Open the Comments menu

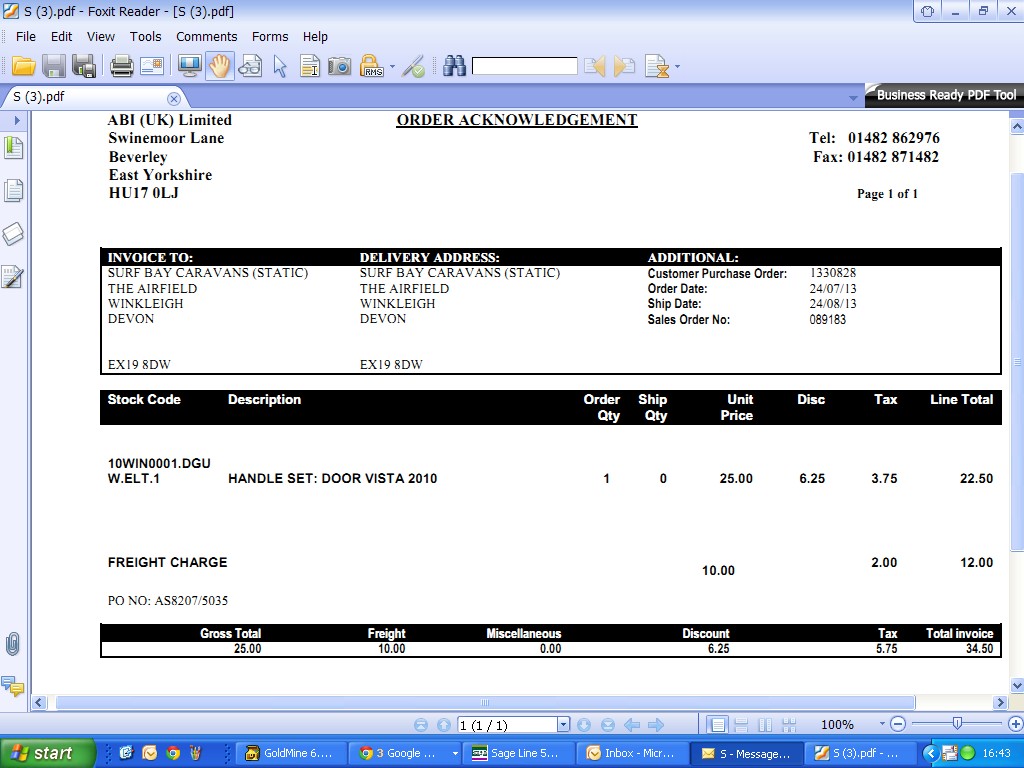tap(206, 36)
